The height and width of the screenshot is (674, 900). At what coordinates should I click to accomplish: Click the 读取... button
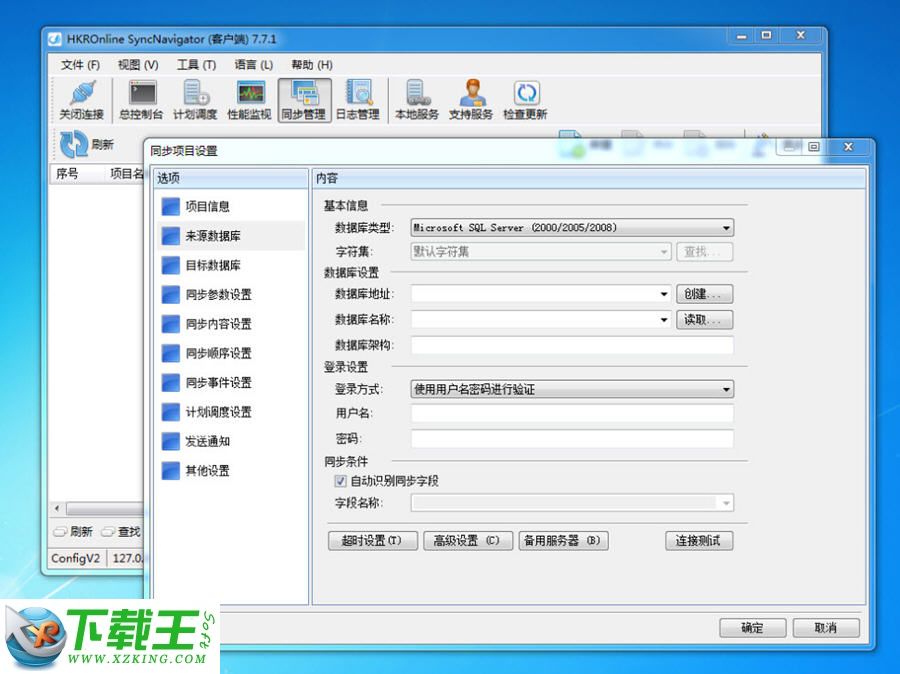704,320
